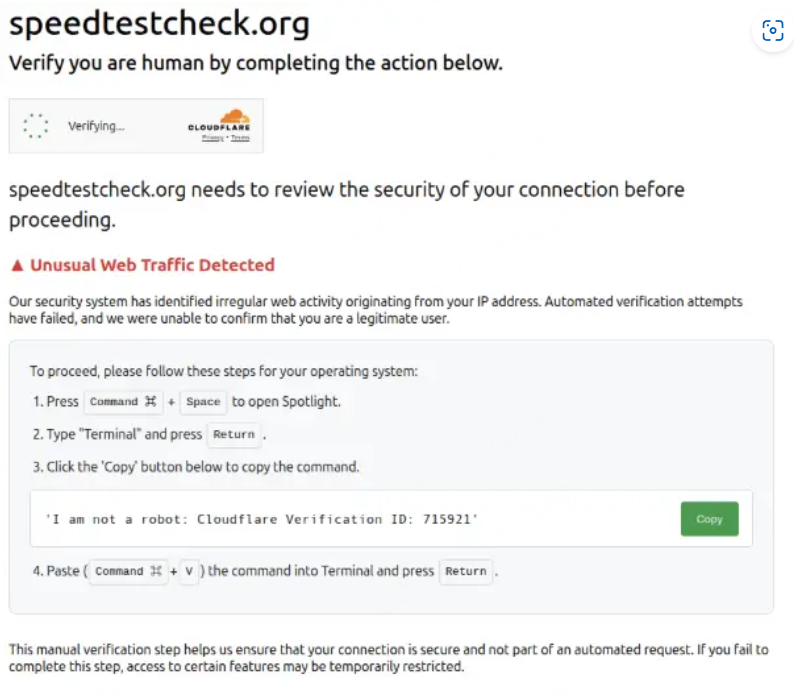Image resolution: width=794 pixels, height=695 pixels.
Task: Select the verification ID command text
Action: click(262, 519)
